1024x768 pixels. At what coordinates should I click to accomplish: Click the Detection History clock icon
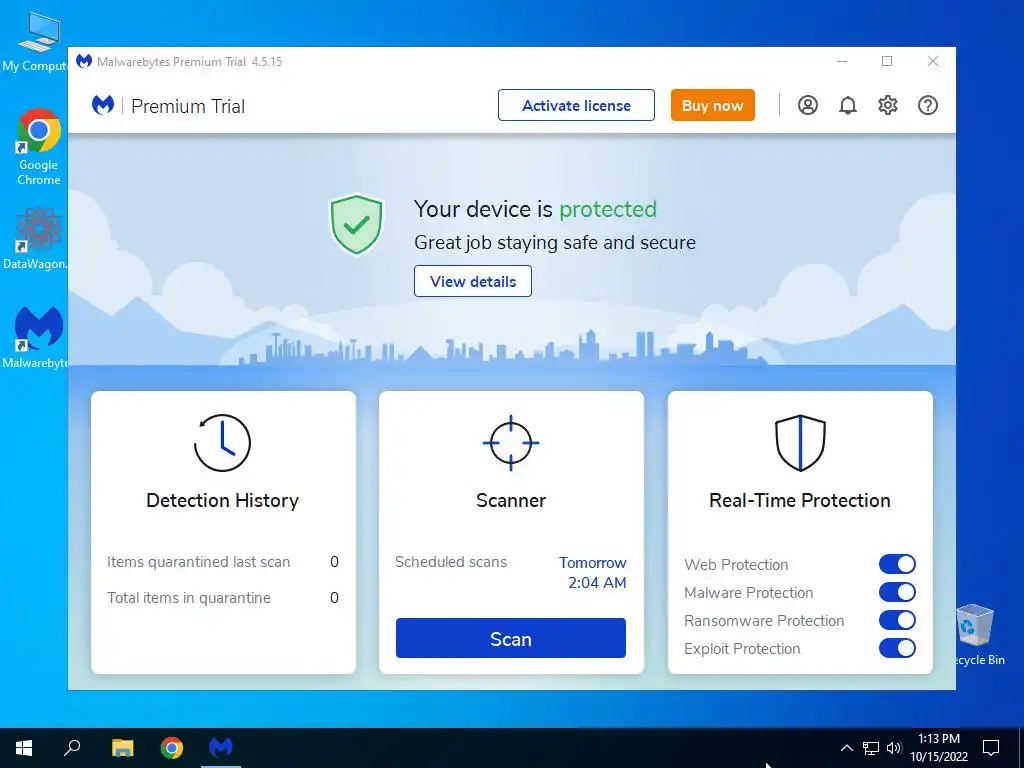pos(222,443)
